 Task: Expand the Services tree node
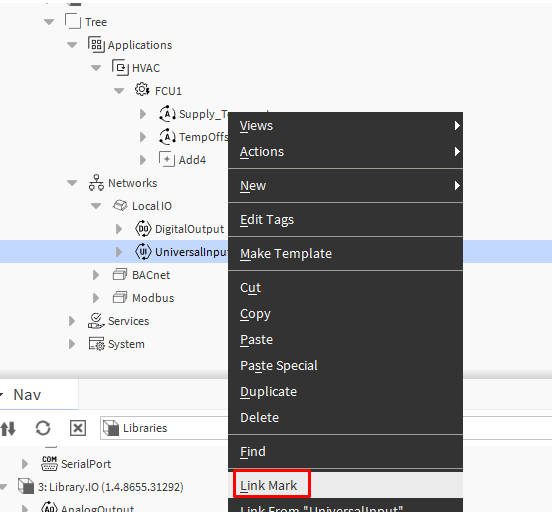[72, 321]
